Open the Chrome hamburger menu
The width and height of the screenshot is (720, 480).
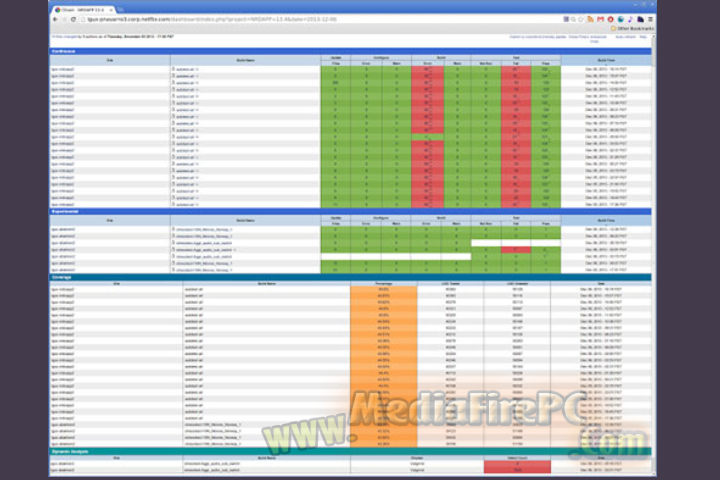650,19
